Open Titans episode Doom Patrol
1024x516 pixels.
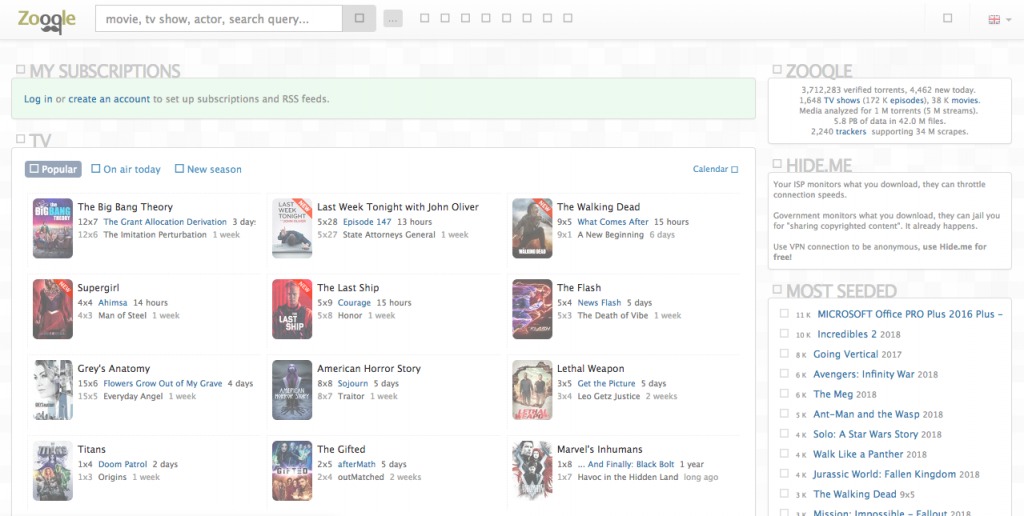pyautogui.click(x=123, y=465)
